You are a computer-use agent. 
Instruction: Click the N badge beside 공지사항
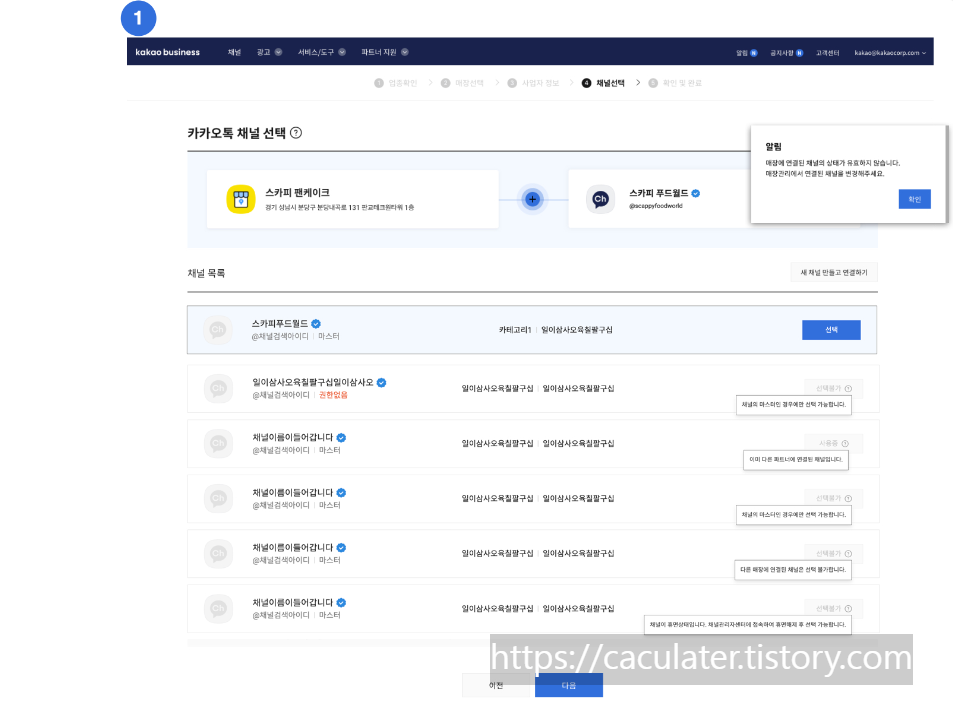(799, 53)
